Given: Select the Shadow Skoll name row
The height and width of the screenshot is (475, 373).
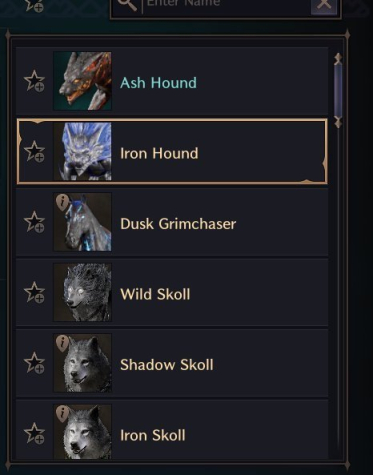Looking at the screenshot, I should (172, 363).
